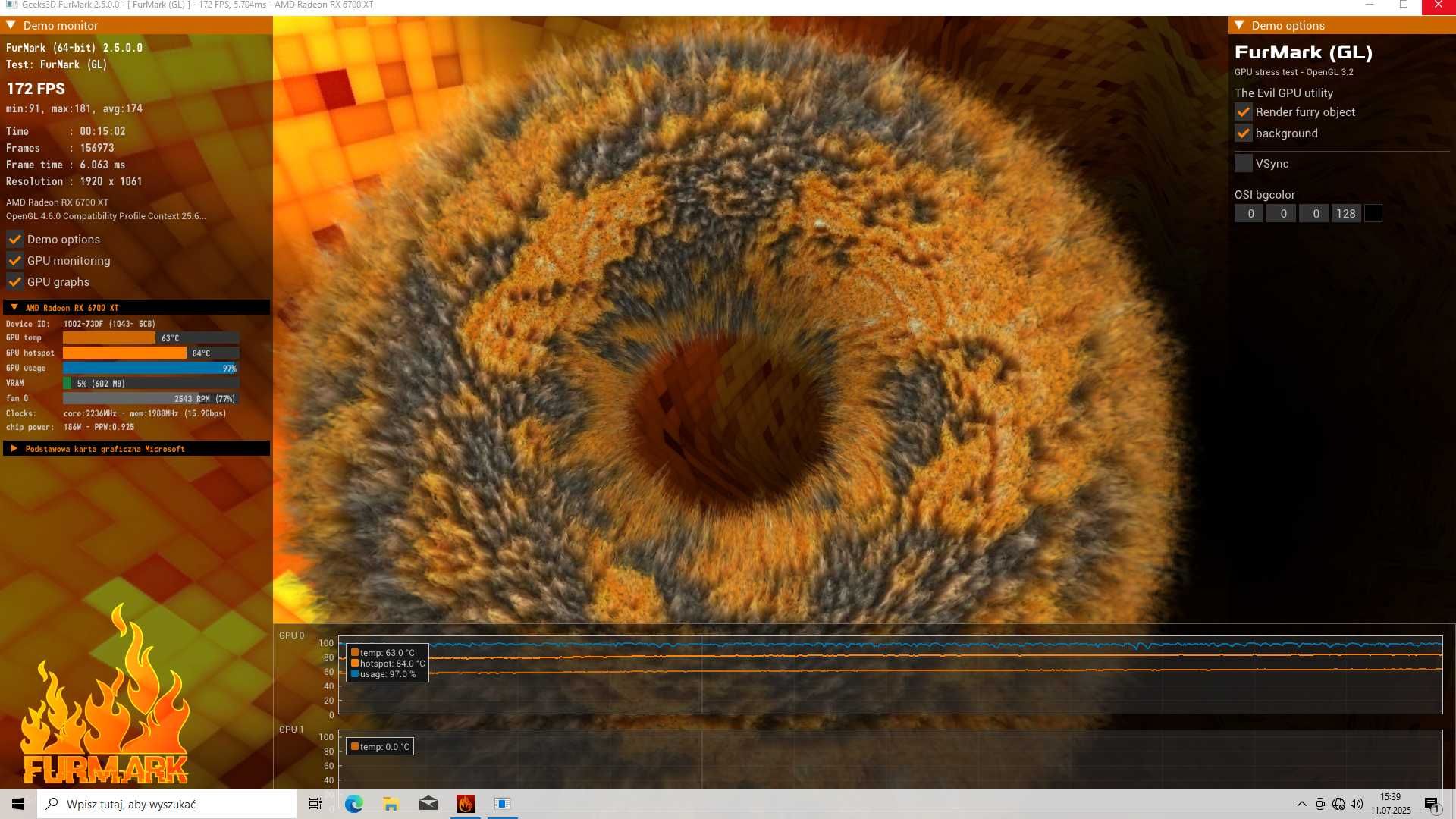1456x819 pixels.
Task: Collapse the Demo options panel triangle
Action: 1239,25
